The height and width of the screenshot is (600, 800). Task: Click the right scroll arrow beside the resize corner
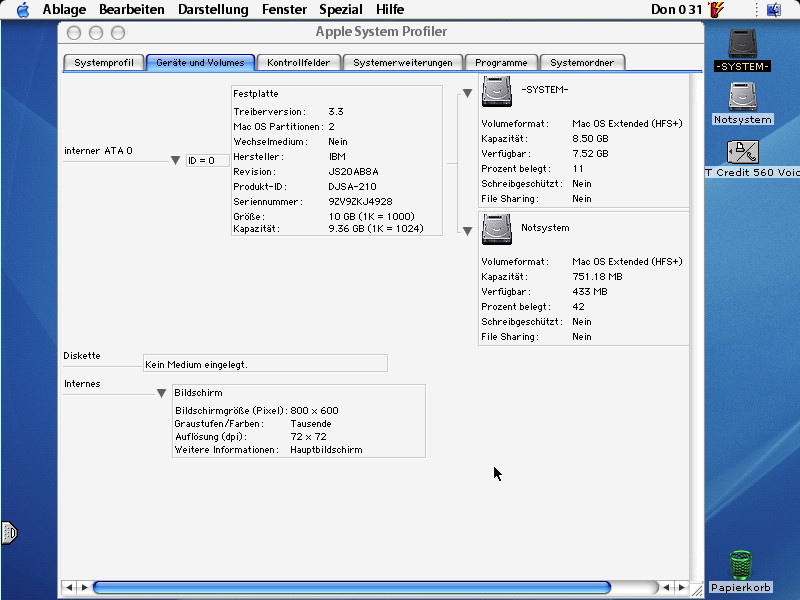click(x=681, y=587)
